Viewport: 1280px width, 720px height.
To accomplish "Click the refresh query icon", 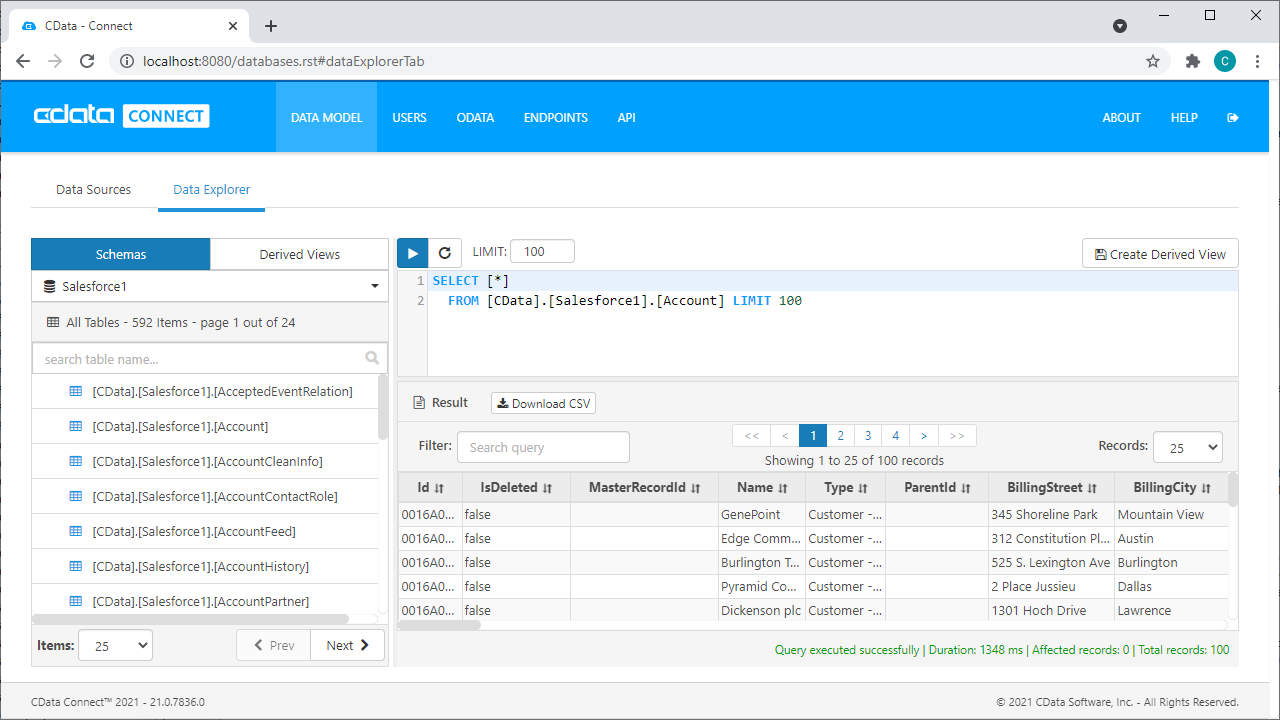I will (x=445, y=254).
